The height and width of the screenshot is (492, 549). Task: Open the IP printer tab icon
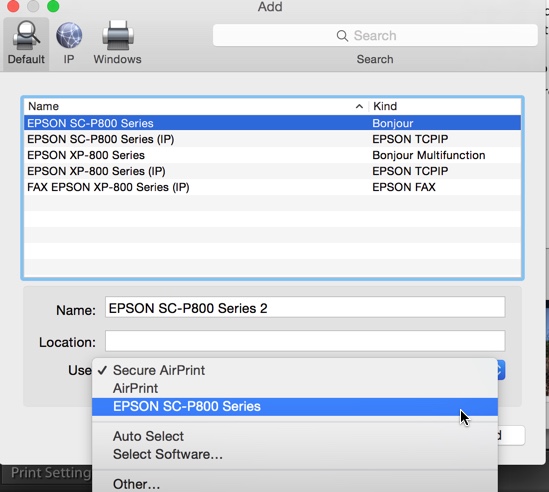click(69, 43)
